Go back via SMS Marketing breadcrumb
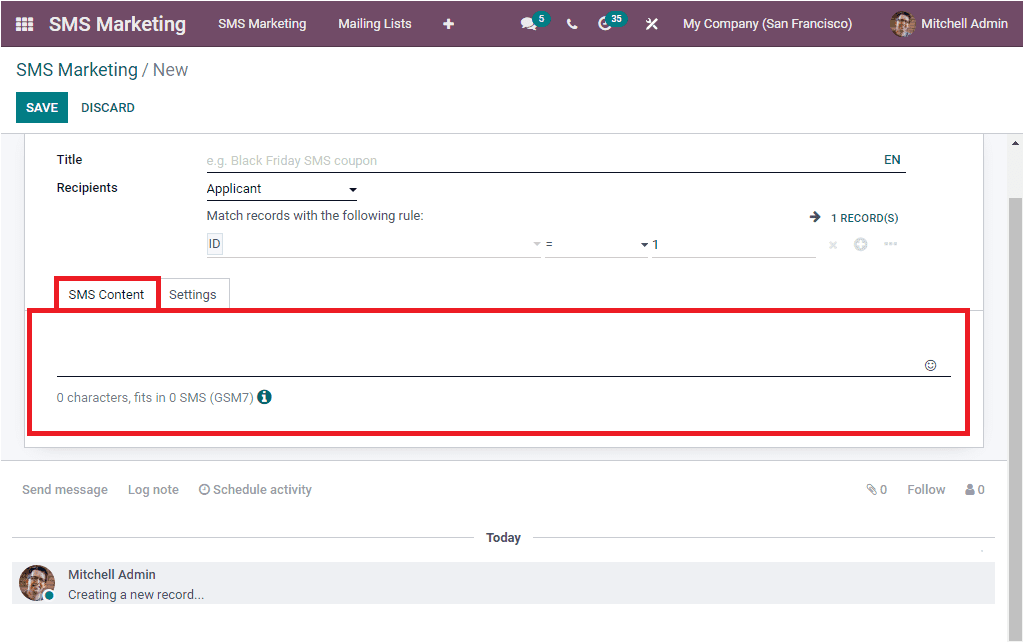 coord(77,70)
